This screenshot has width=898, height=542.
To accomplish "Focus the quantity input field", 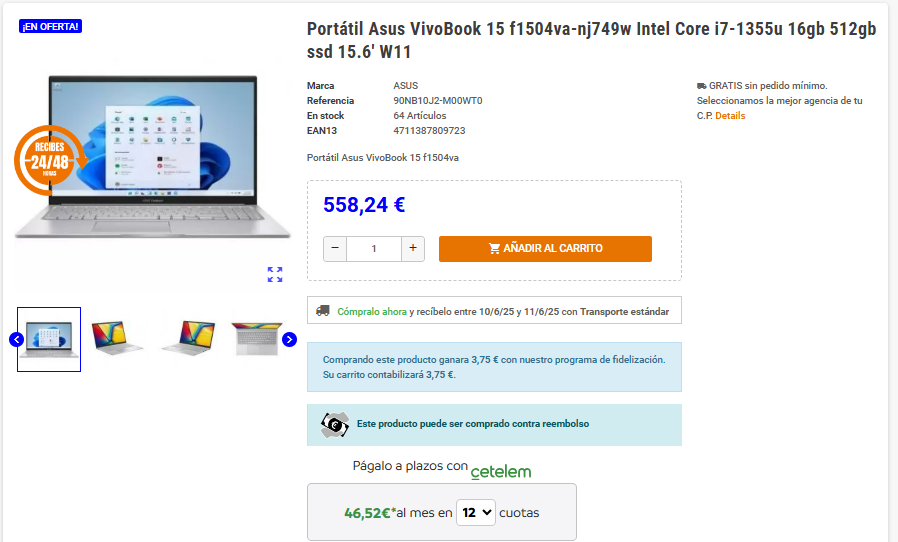I will [374, 249].
